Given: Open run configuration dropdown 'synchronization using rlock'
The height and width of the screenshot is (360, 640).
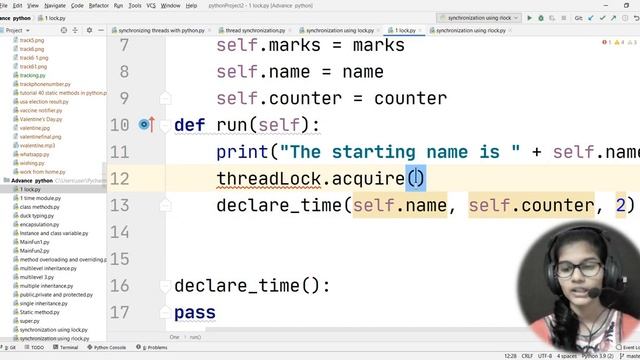Looking at the screenshot, I should click(x=479, y=18).
